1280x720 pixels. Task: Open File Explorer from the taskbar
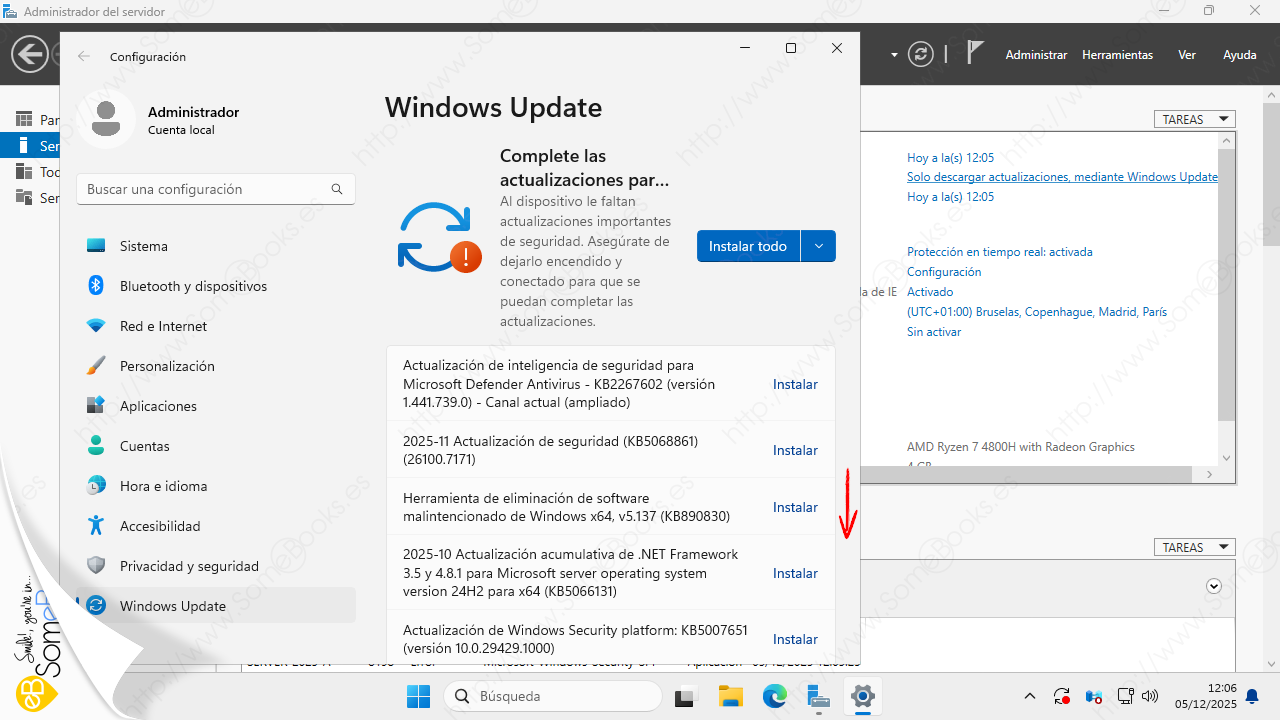[x=730, y=696]
